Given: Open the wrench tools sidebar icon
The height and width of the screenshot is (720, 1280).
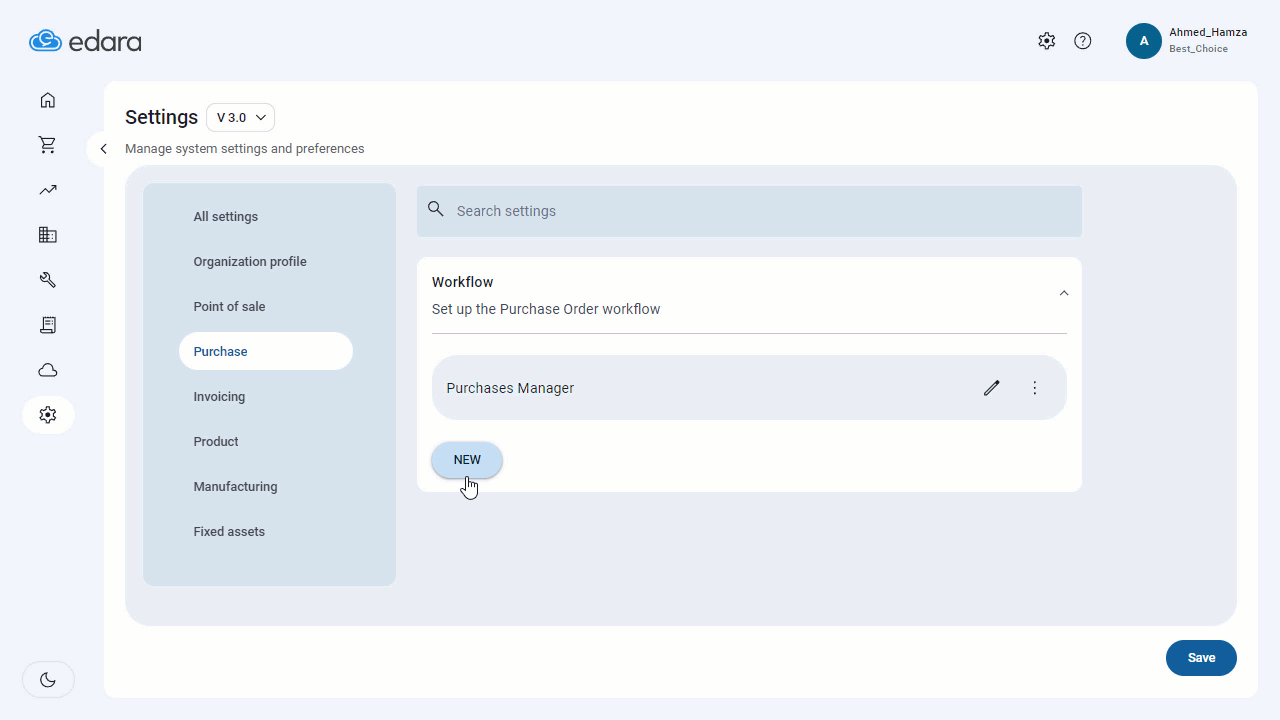Looking at the screenshot, I should pos(48,280).
